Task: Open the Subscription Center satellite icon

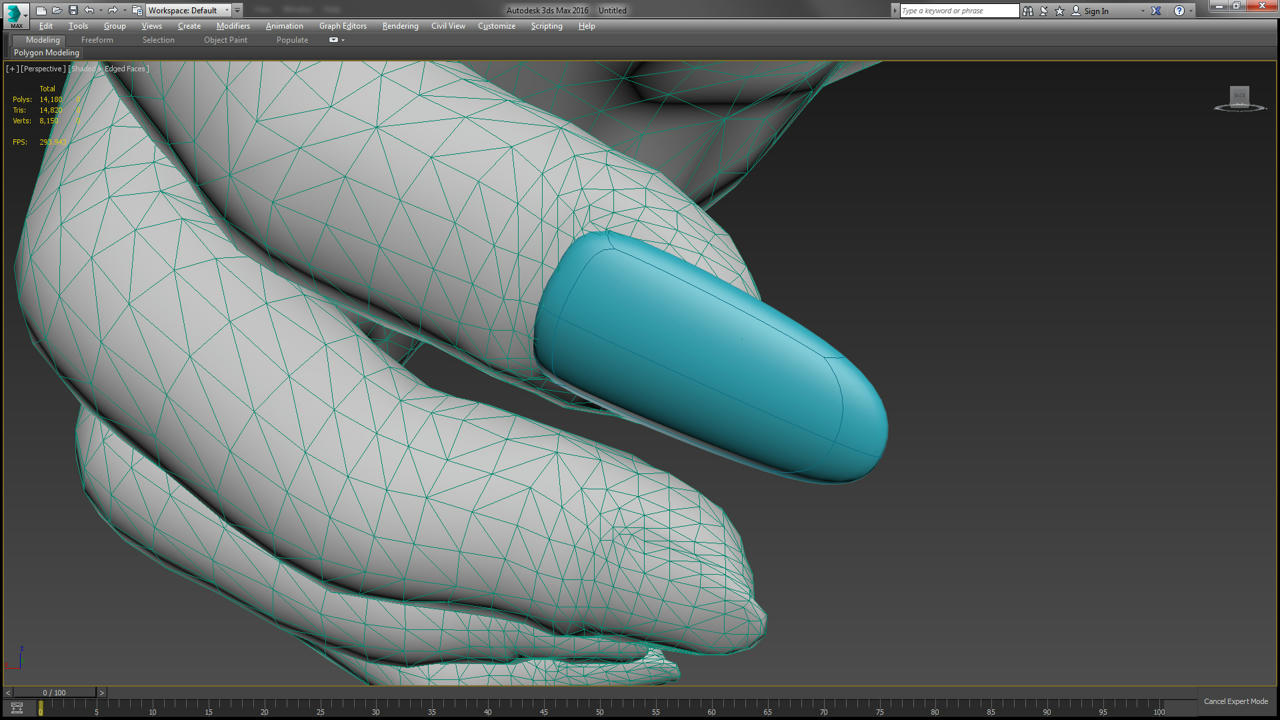Action: click(x=1044, y=10)
